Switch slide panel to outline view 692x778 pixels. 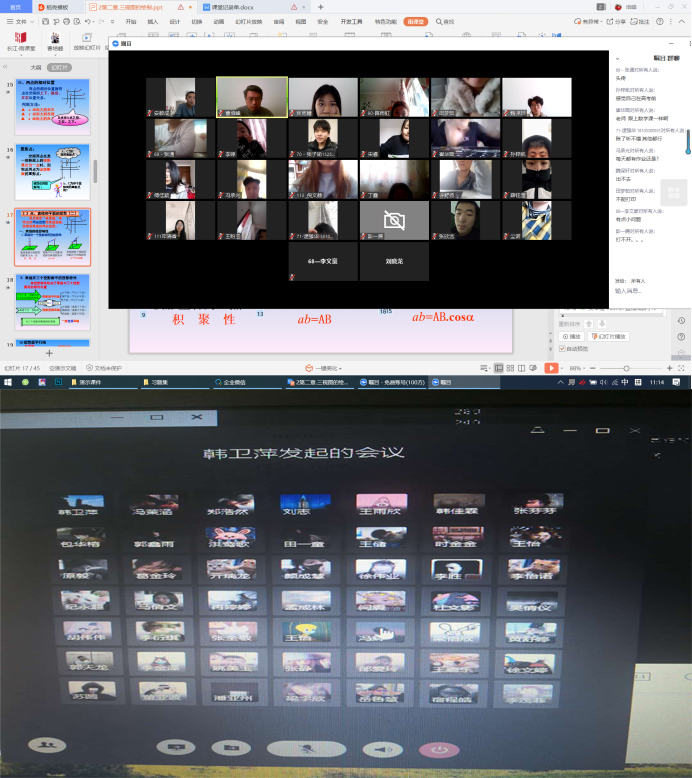[x=35, y=68]
